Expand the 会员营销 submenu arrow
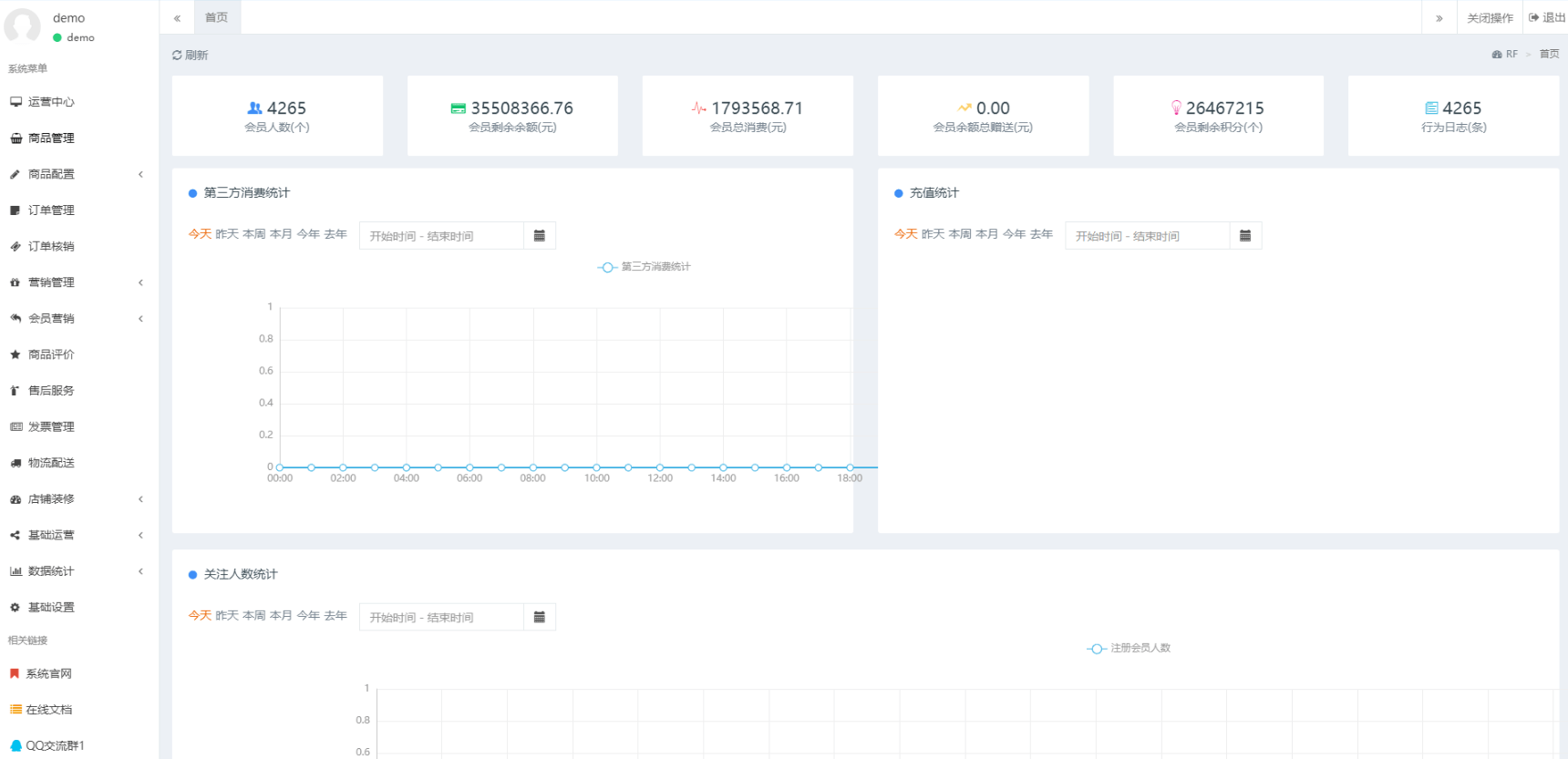 click(140, 318)
